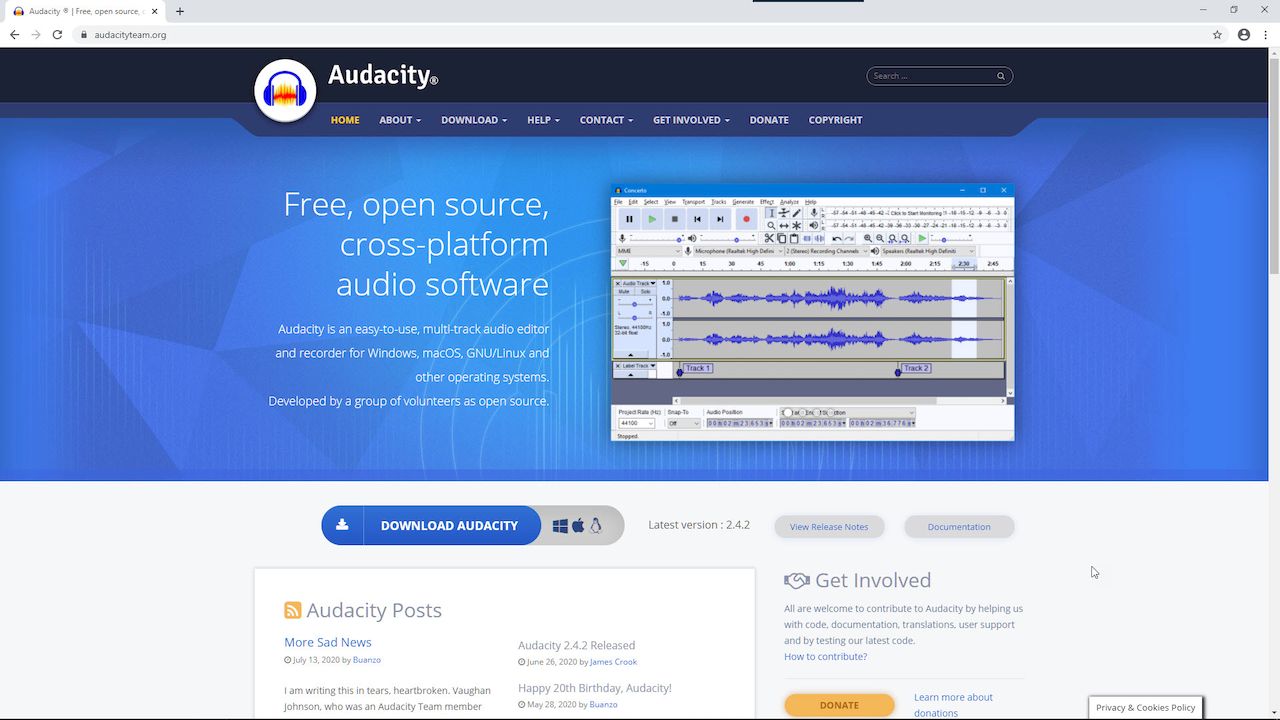Click the magnifier icon in the search bar
Screen dimensions: 1280x720
point(1000,75)
